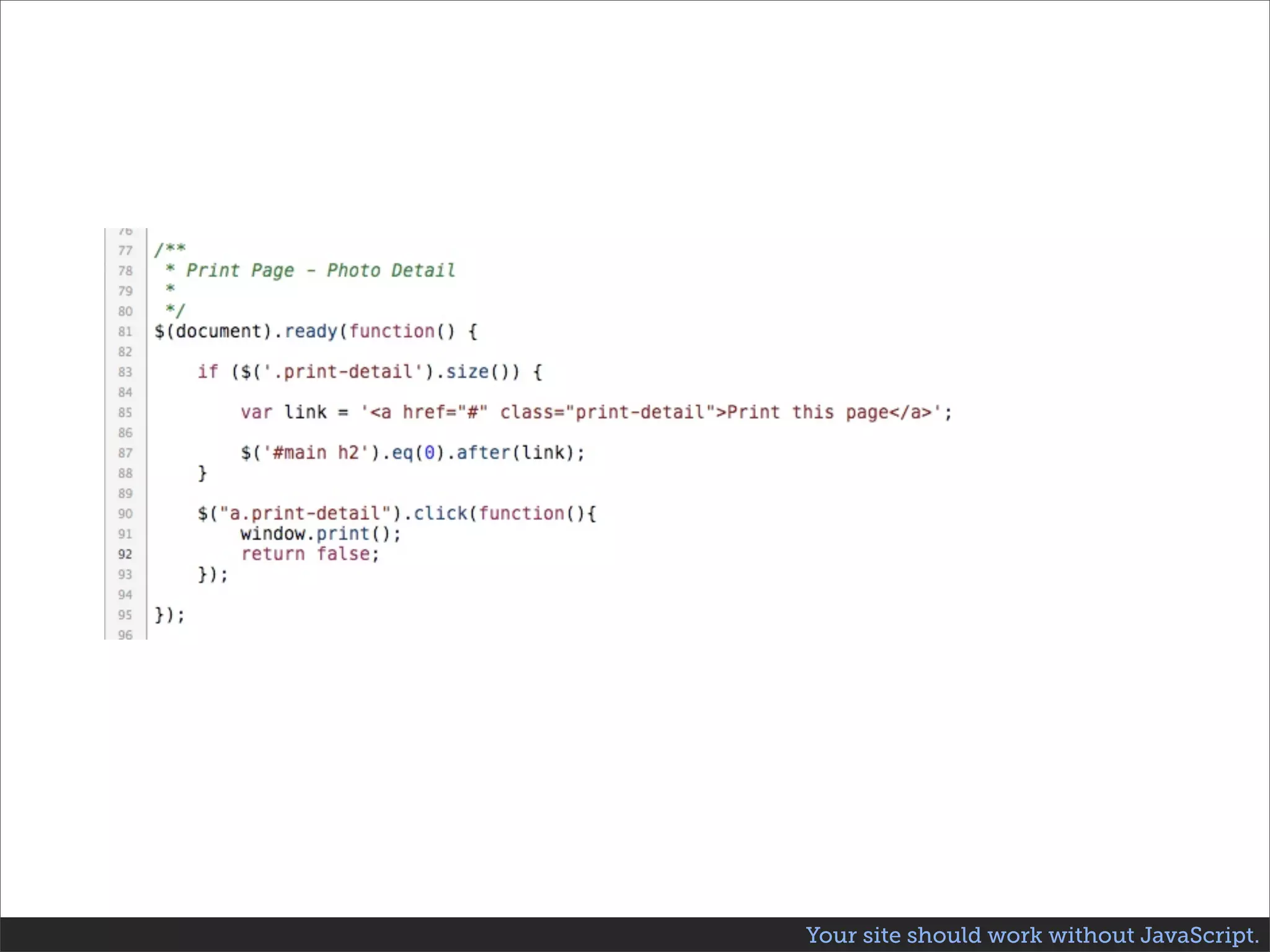This screenshot has height=952, width=1270.
Task: Click the 'a.print-detail' click handler line
Action: point(397,513)
